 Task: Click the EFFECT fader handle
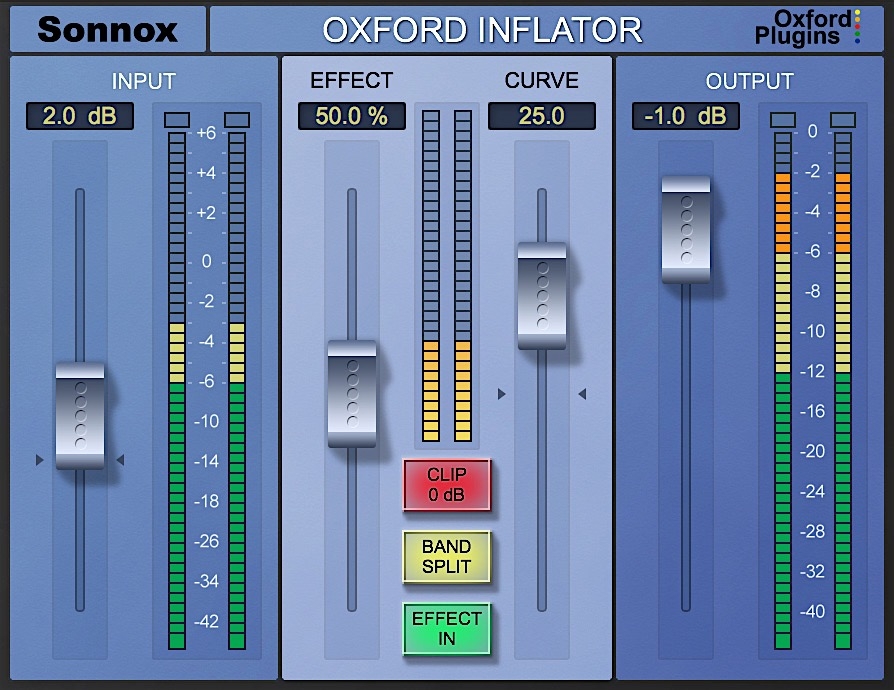click(352, 394)
